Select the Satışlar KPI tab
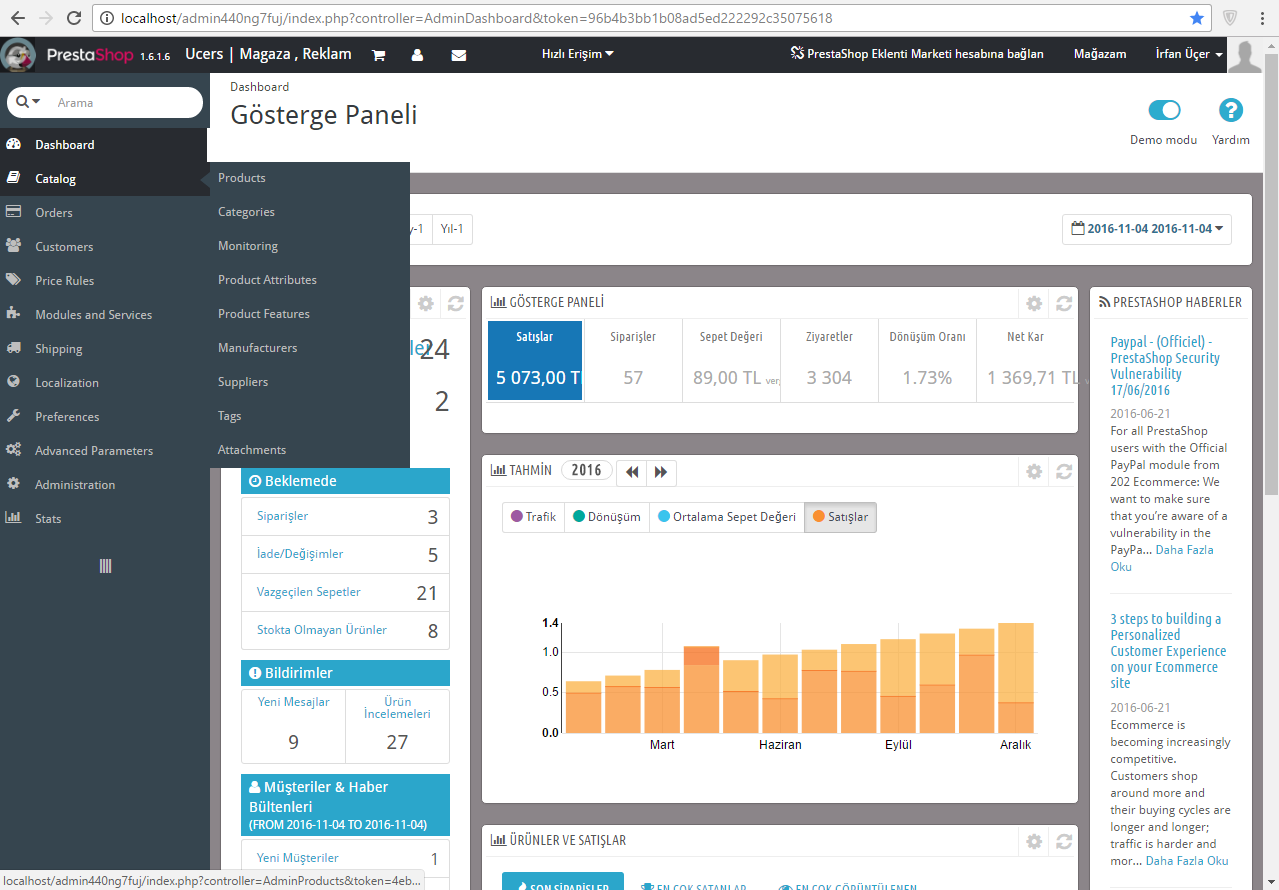The width and height of the screenshot is (1279, 890). coord(535,361)
